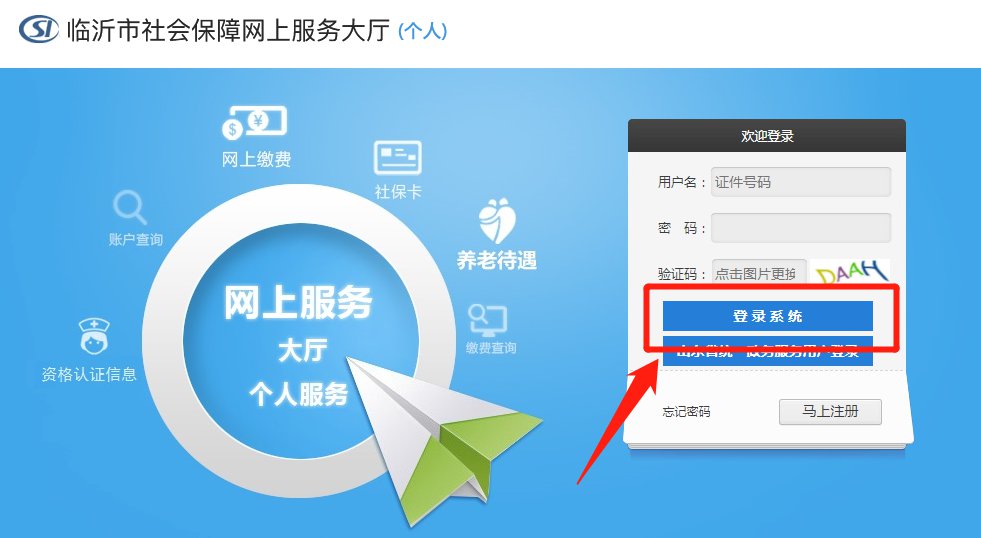Click the SI logo in header
The height and width of the screenshot is (538, 981).
39,29
